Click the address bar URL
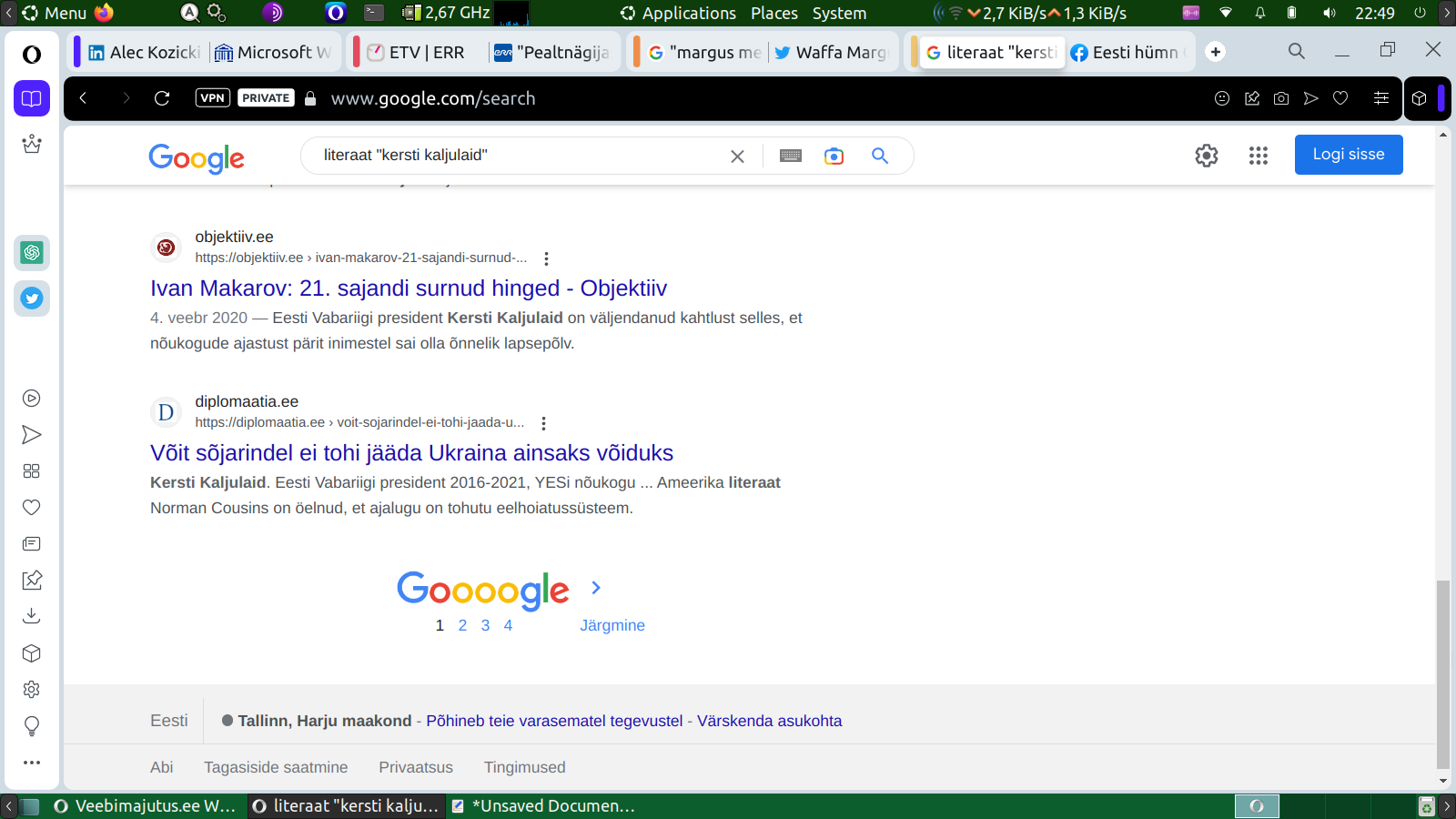The image size is (1456, 819). 433,98
